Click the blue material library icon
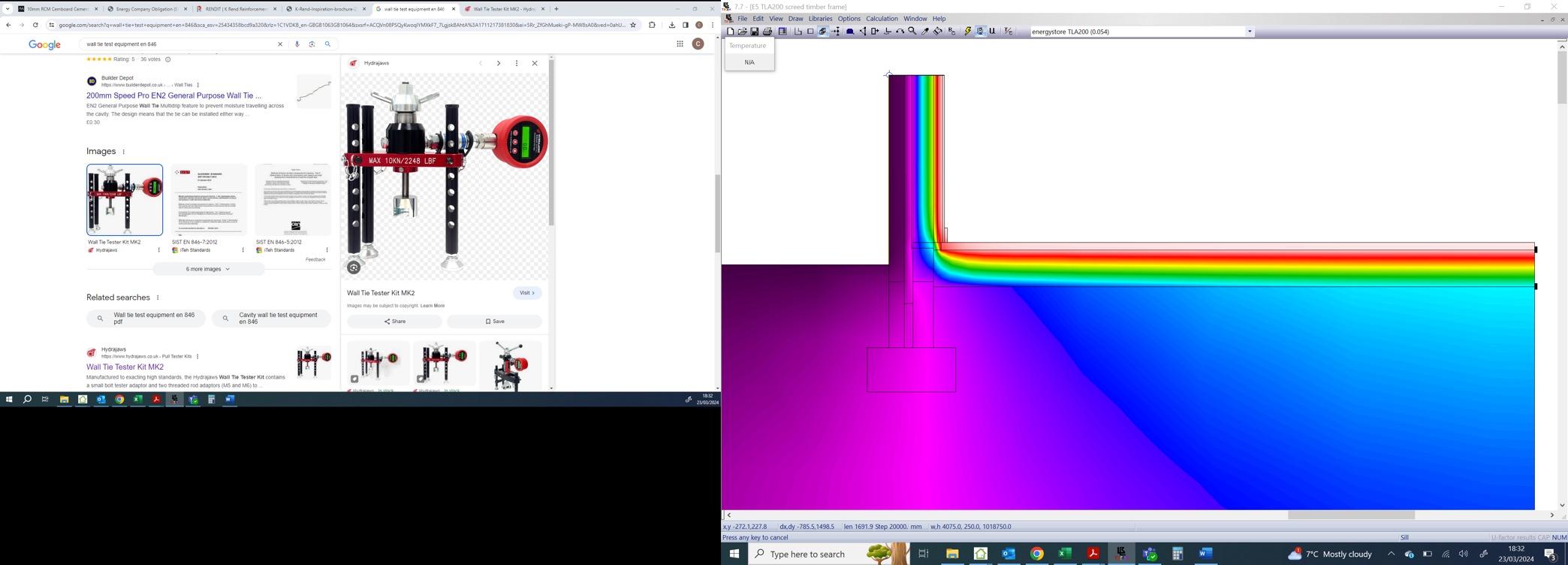The height and width of the screenshot is (565, 1568). [850, 32]
